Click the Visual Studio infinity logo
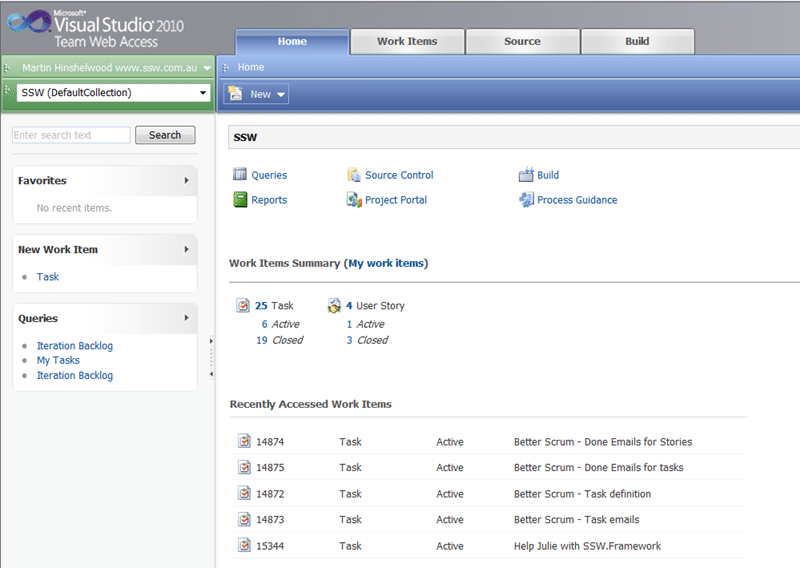 (x=29, y=21)
